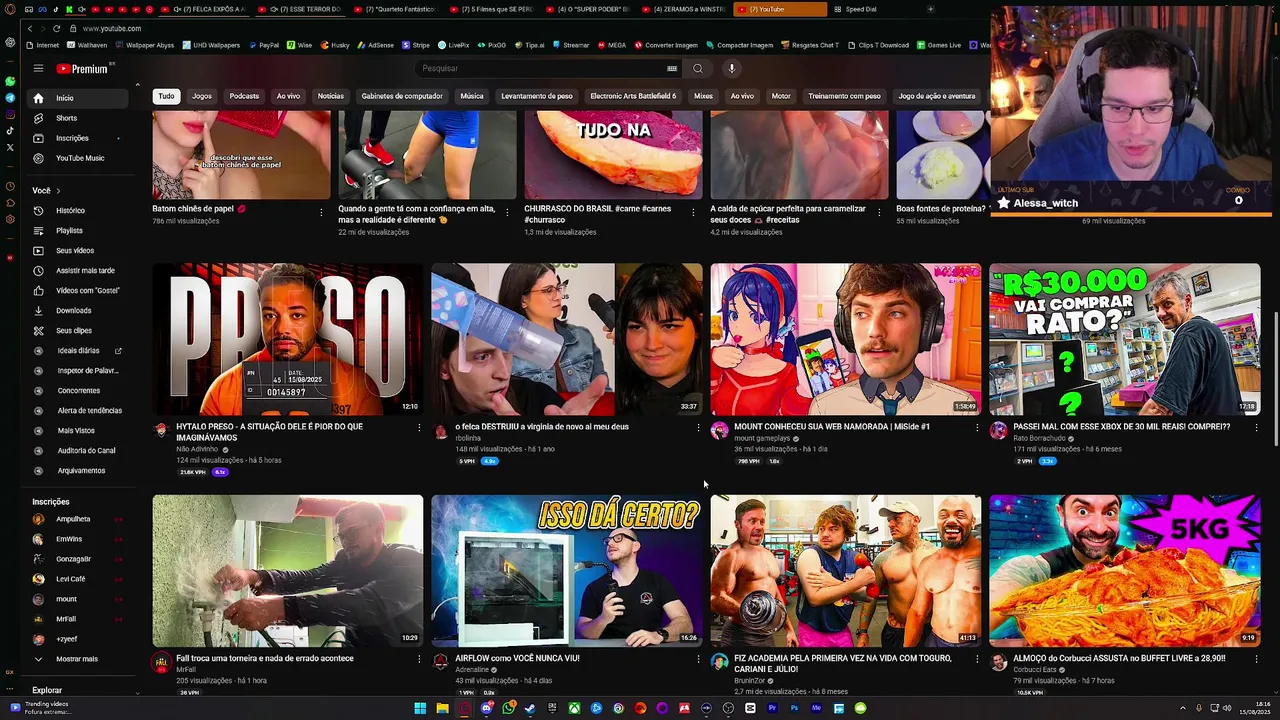Screen dimensions: 1280x720
Task: Collapse the sidebar scroll-up arrow near Início
Action: tap(137, 85)
